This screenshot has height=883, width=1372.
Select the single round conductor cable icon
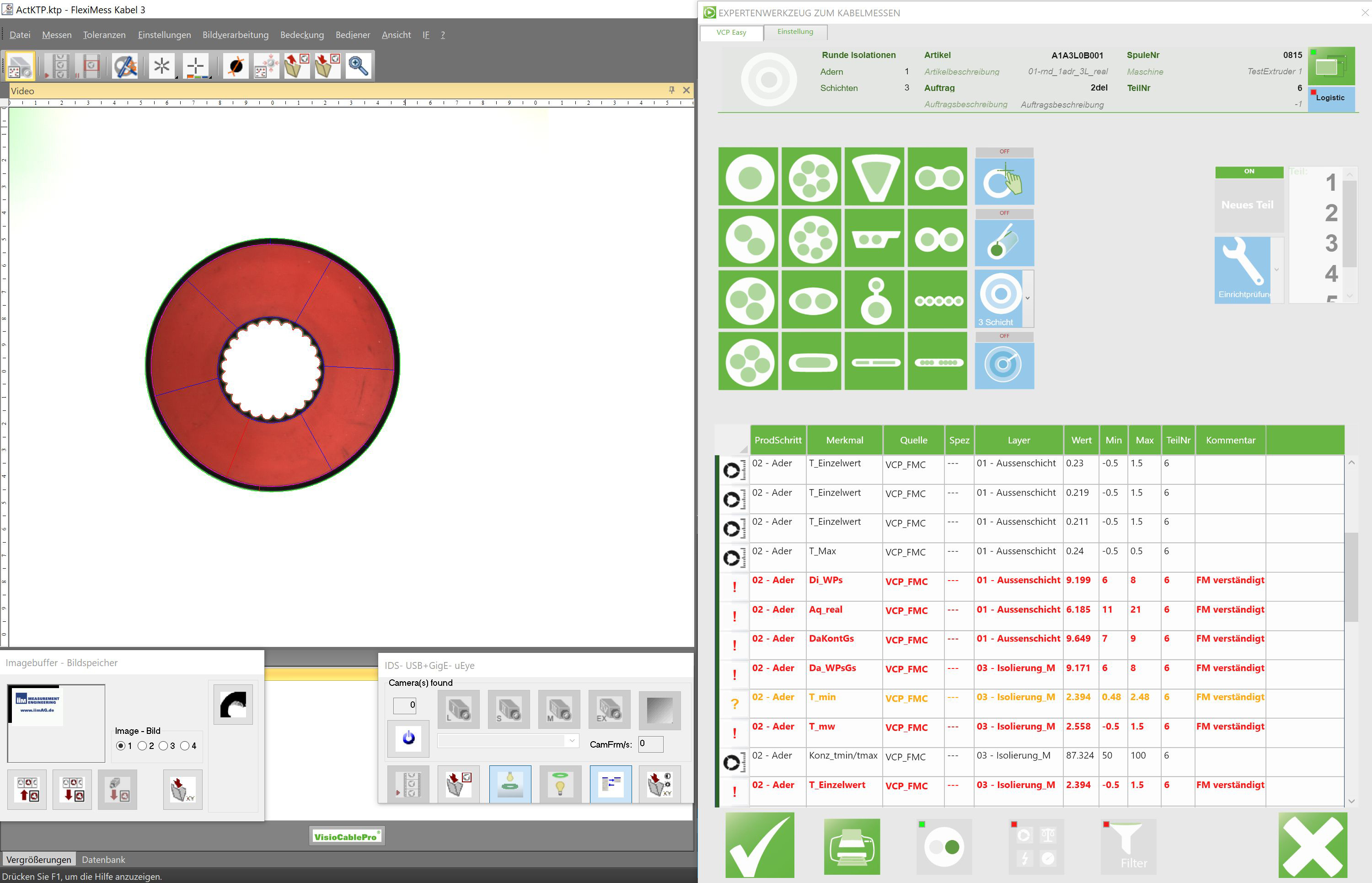749,177
